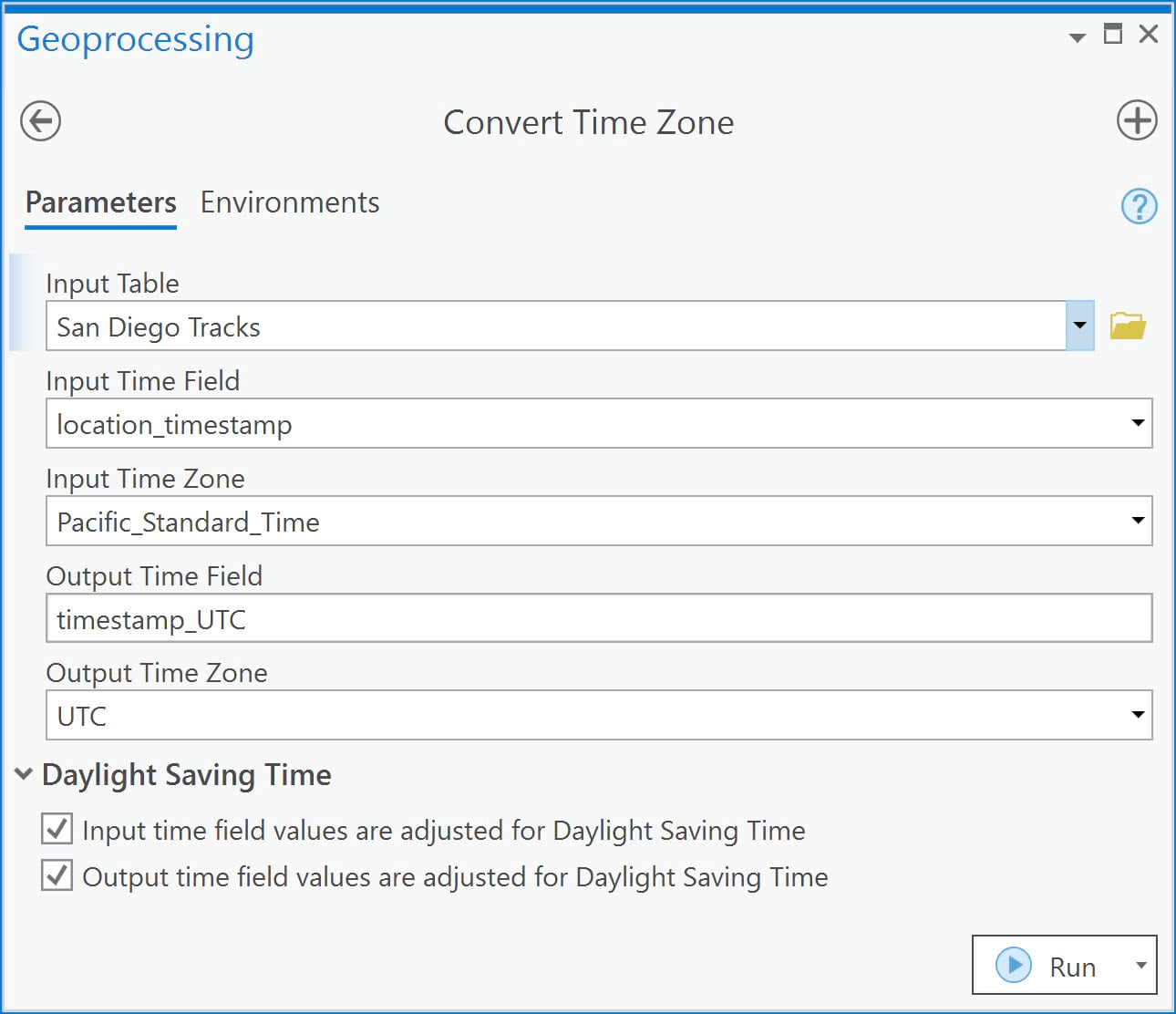Open the Output Time Zone dropdown
This screenshot has width=1176, height=1014.
[1137, 715]
